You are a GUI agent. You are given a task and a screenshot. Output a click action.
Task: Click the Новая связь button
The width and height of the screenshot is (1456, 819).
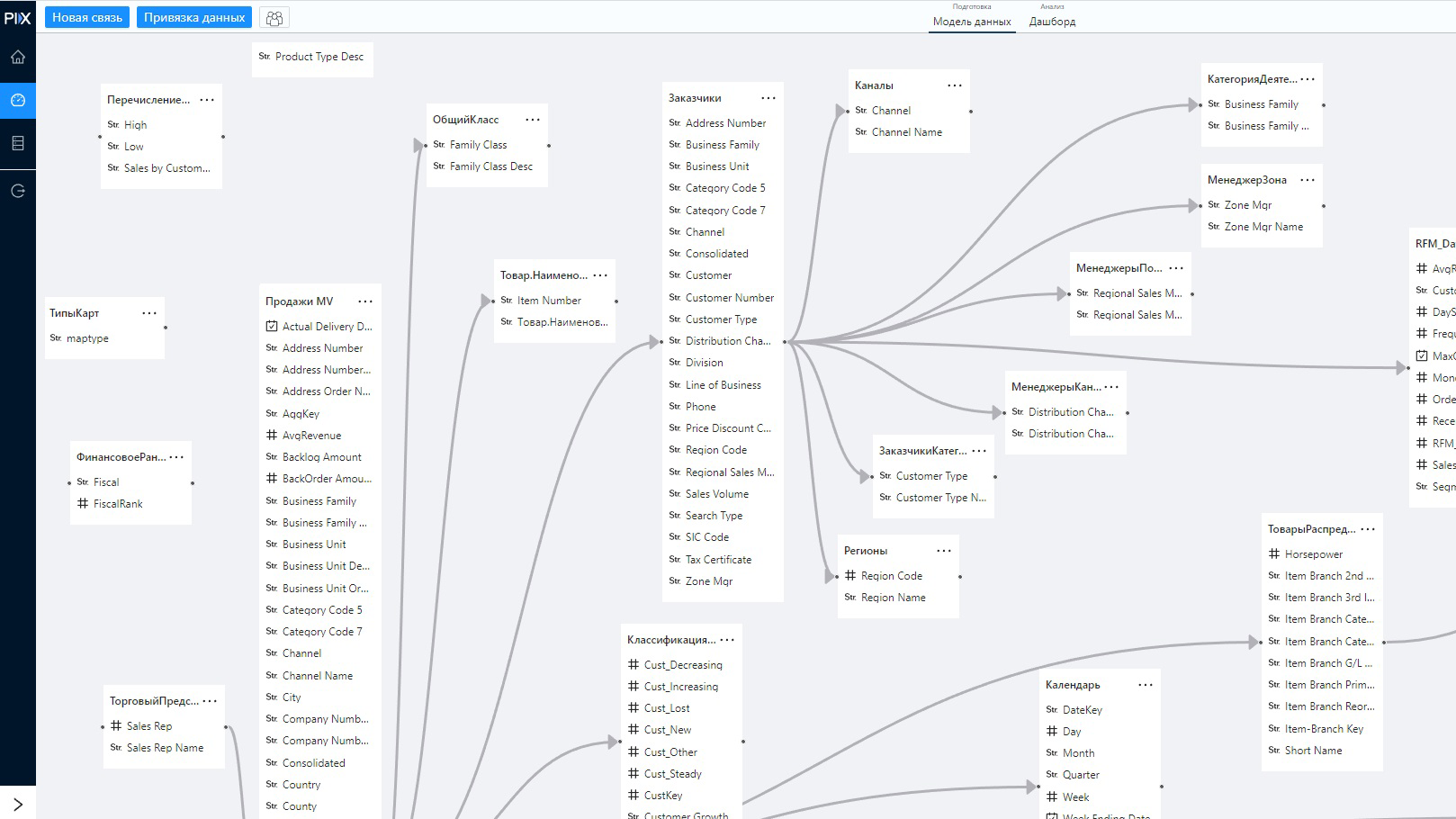[x=87, y=17]
